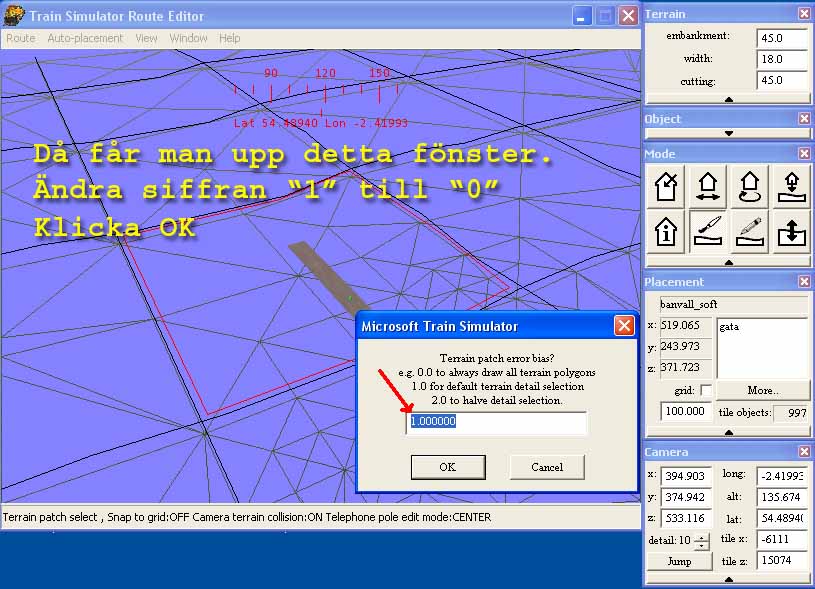This screenshot has height=589, width=815.
Task: Select the place object on terrain icon
Action: pos(792,187)
